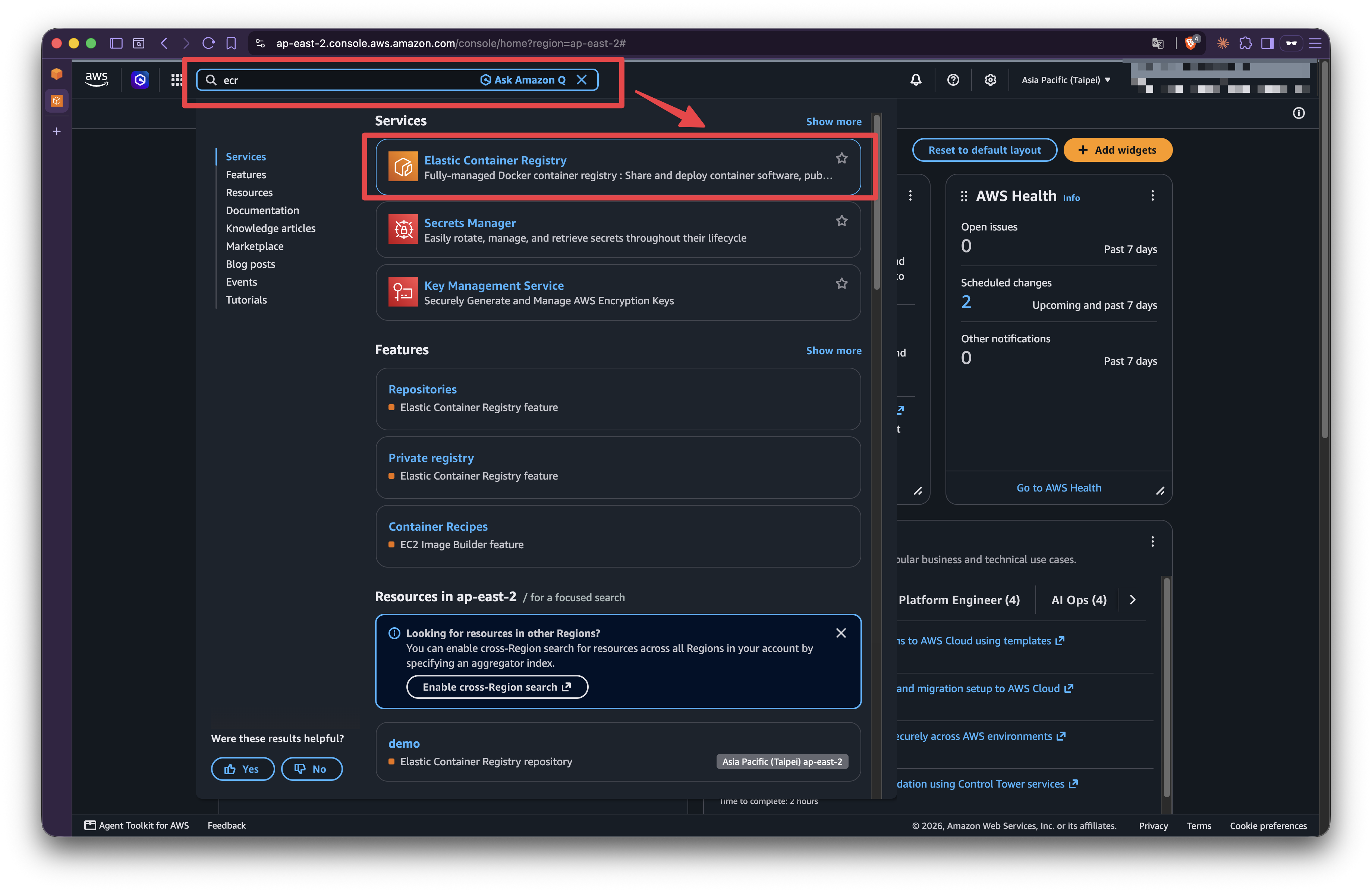Click Enable cross-Region search button
1372x892 pixels.
pos(497,687)
